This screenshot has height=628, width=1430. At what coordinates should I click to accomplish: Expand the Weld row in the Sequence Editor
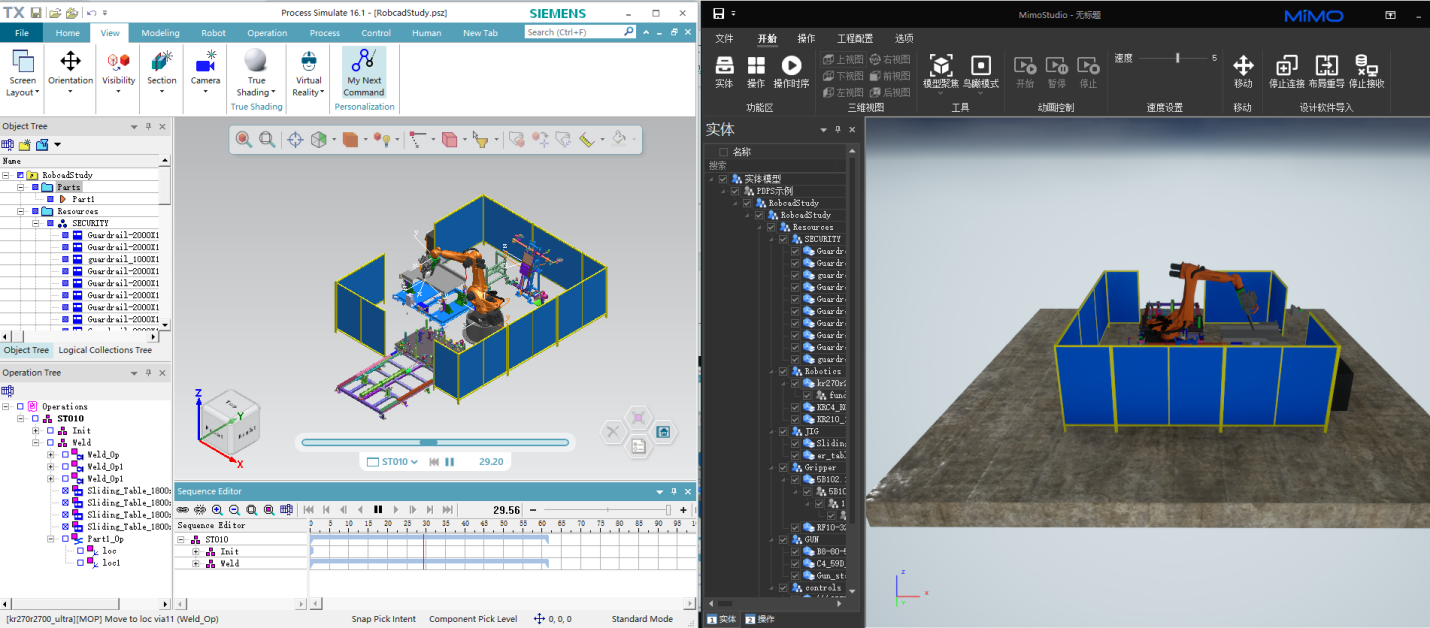click(196, 564)
